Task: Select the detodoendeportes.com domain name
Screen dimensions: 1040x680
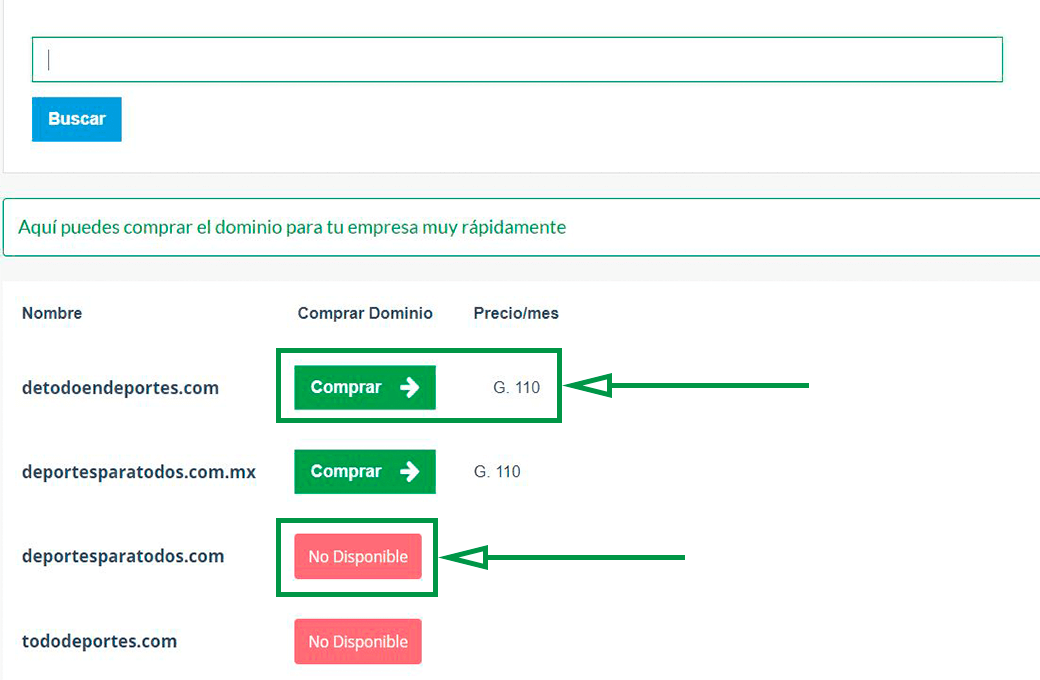Action: [x=120, y=387]
